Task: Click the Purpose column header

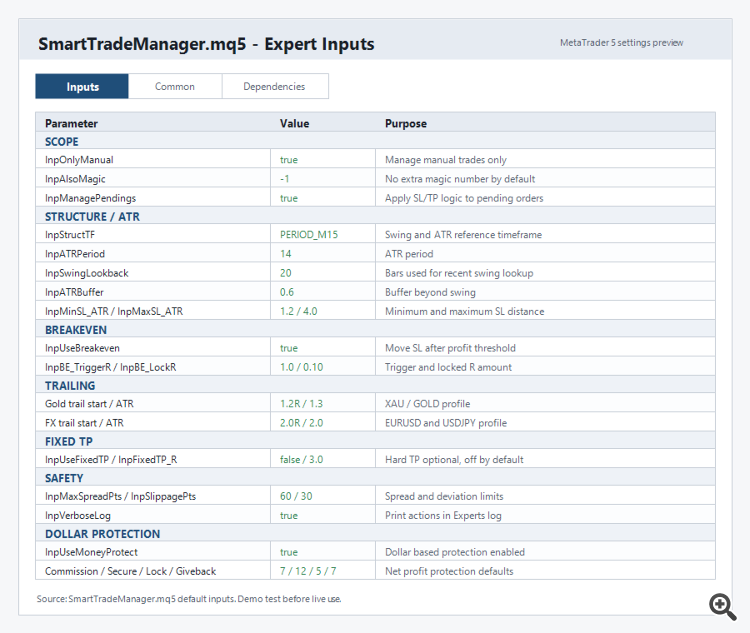Action: tap(406, 123)
